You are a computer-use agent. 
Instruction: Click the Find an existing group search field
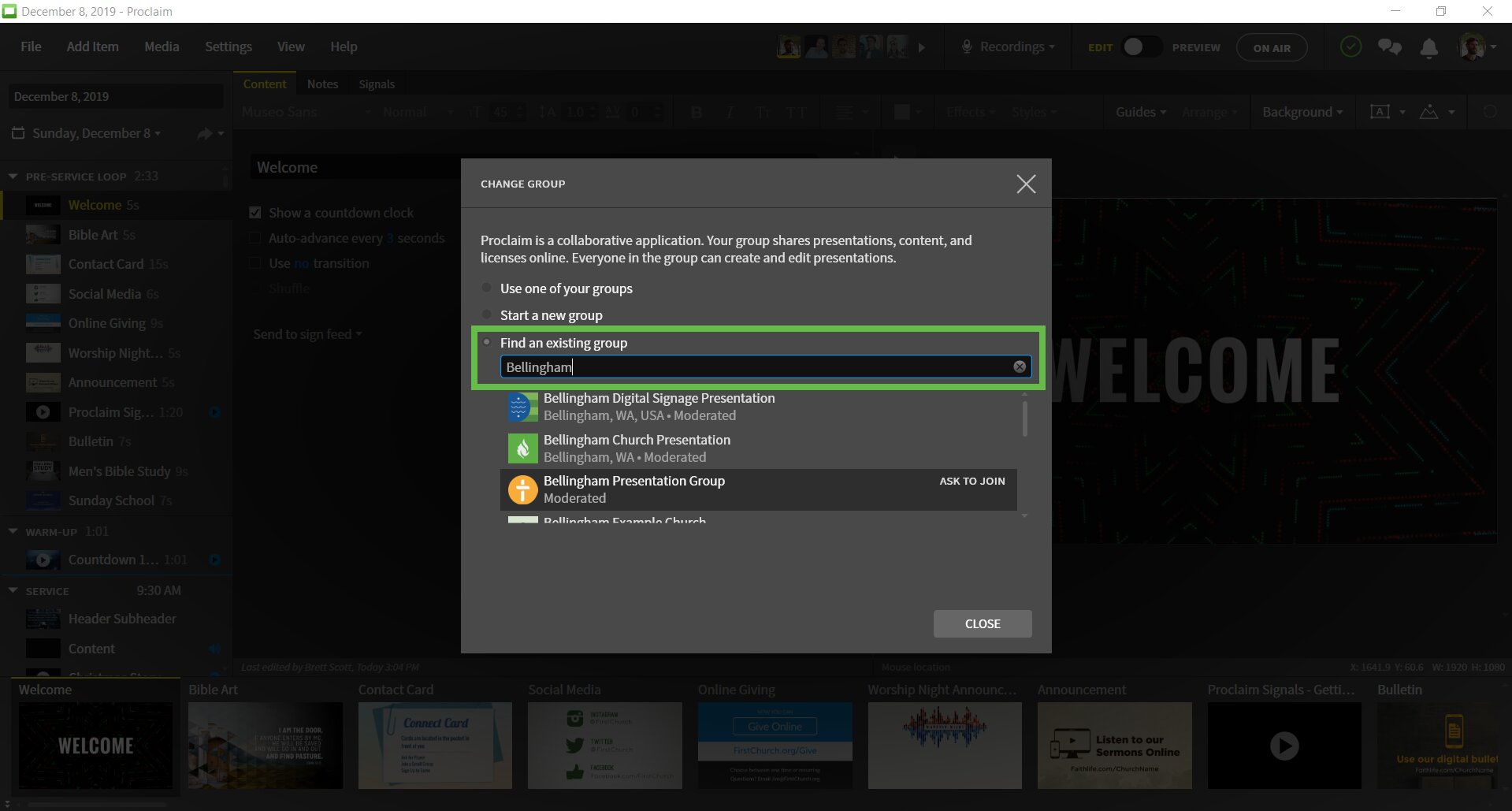pos(765,366)
